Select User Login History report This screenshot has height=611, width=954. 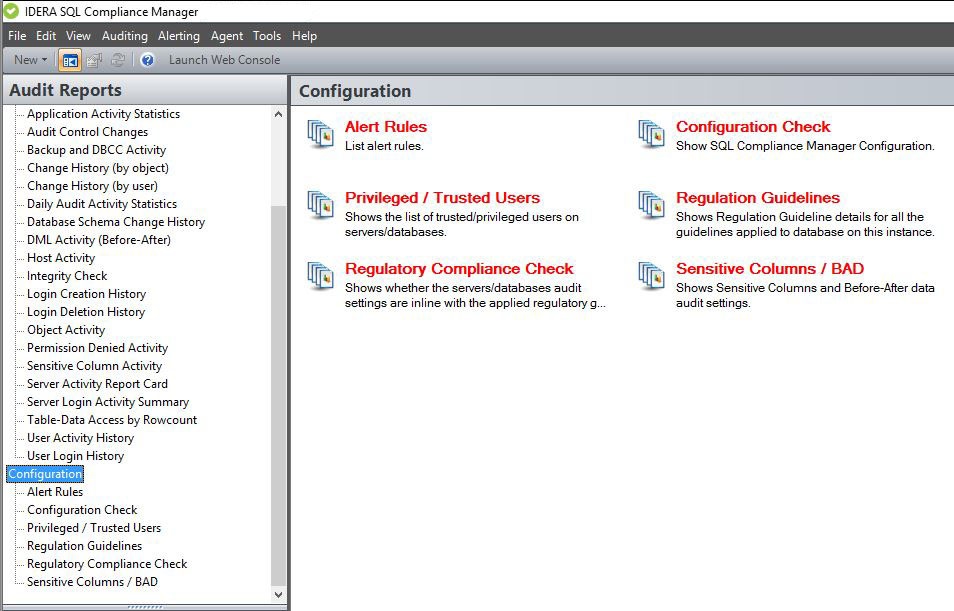tap(75, 456)
